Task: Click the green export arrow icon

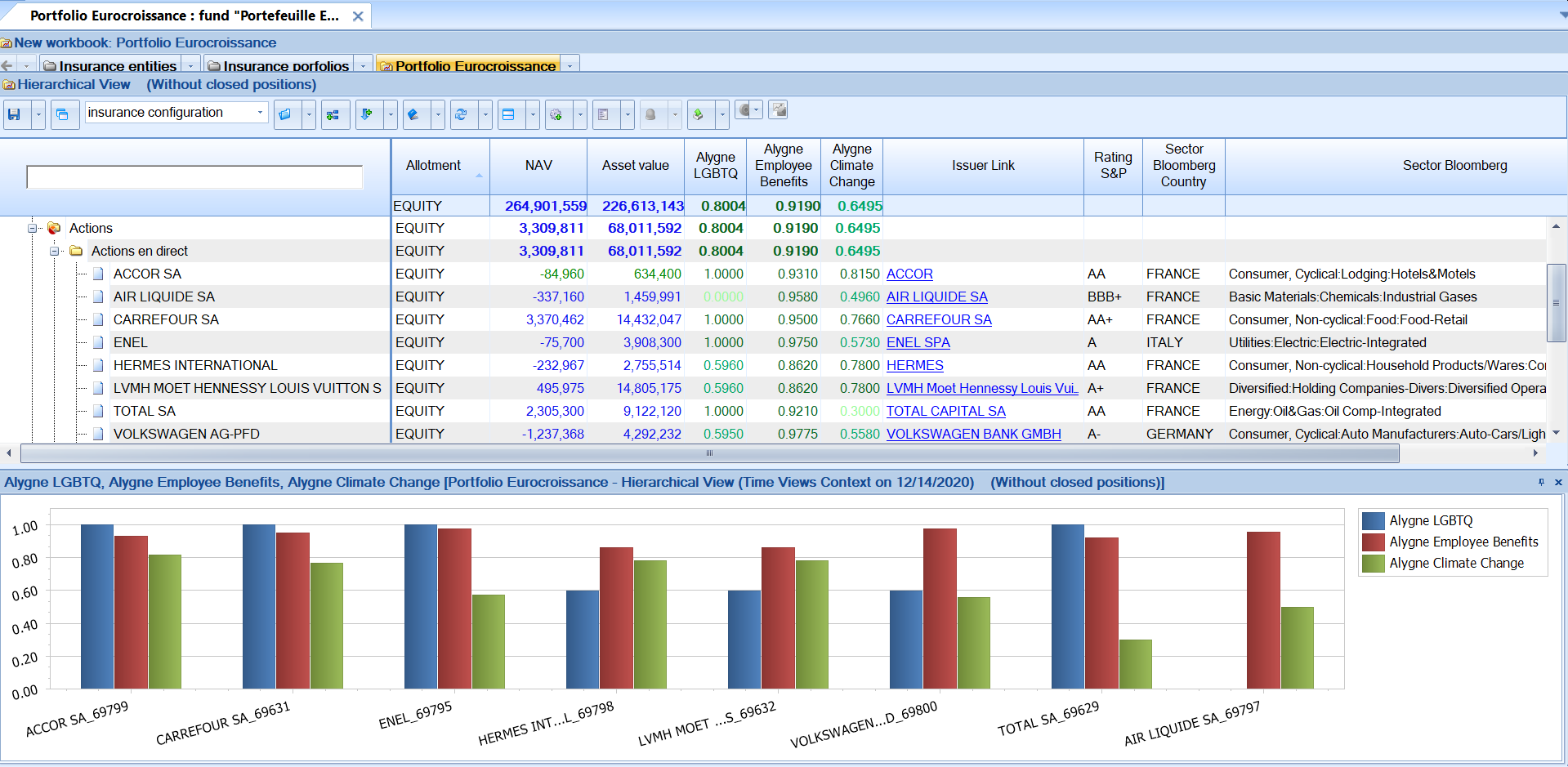Action: click(x=698, y=114)
